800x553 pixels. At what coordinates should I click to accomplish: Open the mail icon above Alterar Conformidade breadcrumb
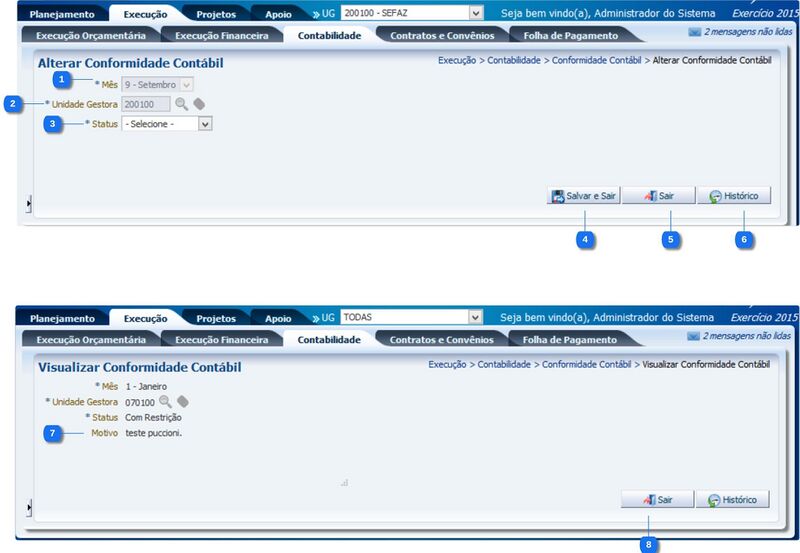point(694,32)
